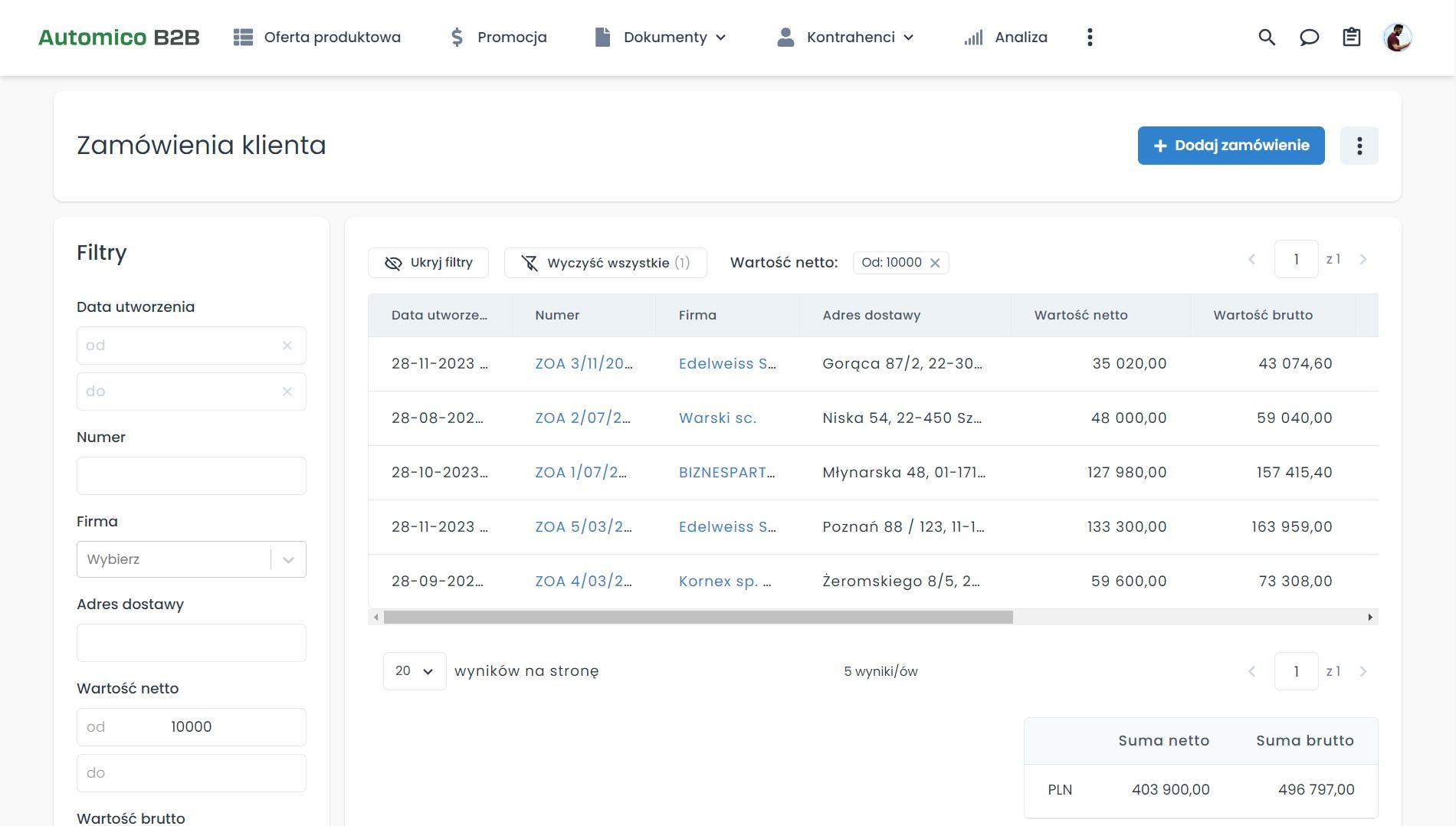This screenshot has height=826, width=1456.
Task: Open more options beside Dodaj zamówienie
Action: [1359, 146]
